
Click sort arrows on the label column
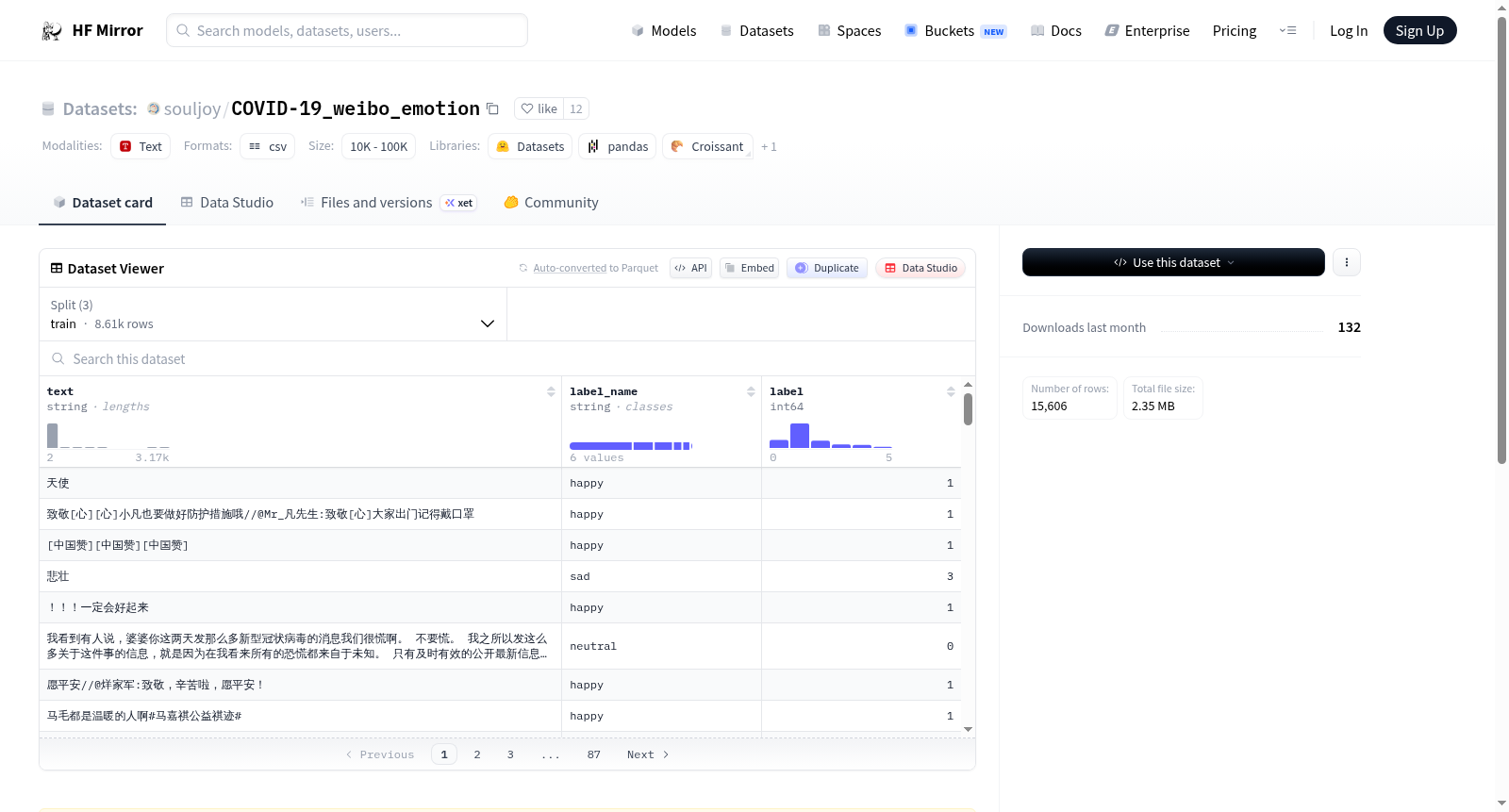[x=951, y=391]
